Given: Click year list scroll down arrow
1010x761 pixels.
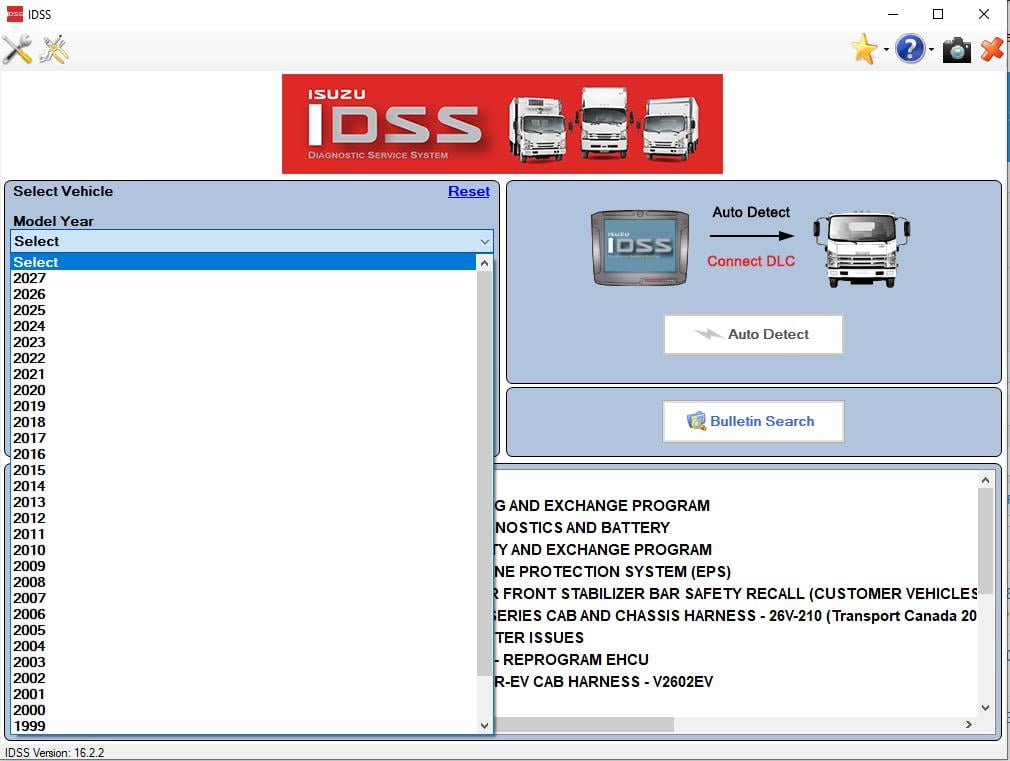Looking at the screenshot, I should [x=484, y=726].
